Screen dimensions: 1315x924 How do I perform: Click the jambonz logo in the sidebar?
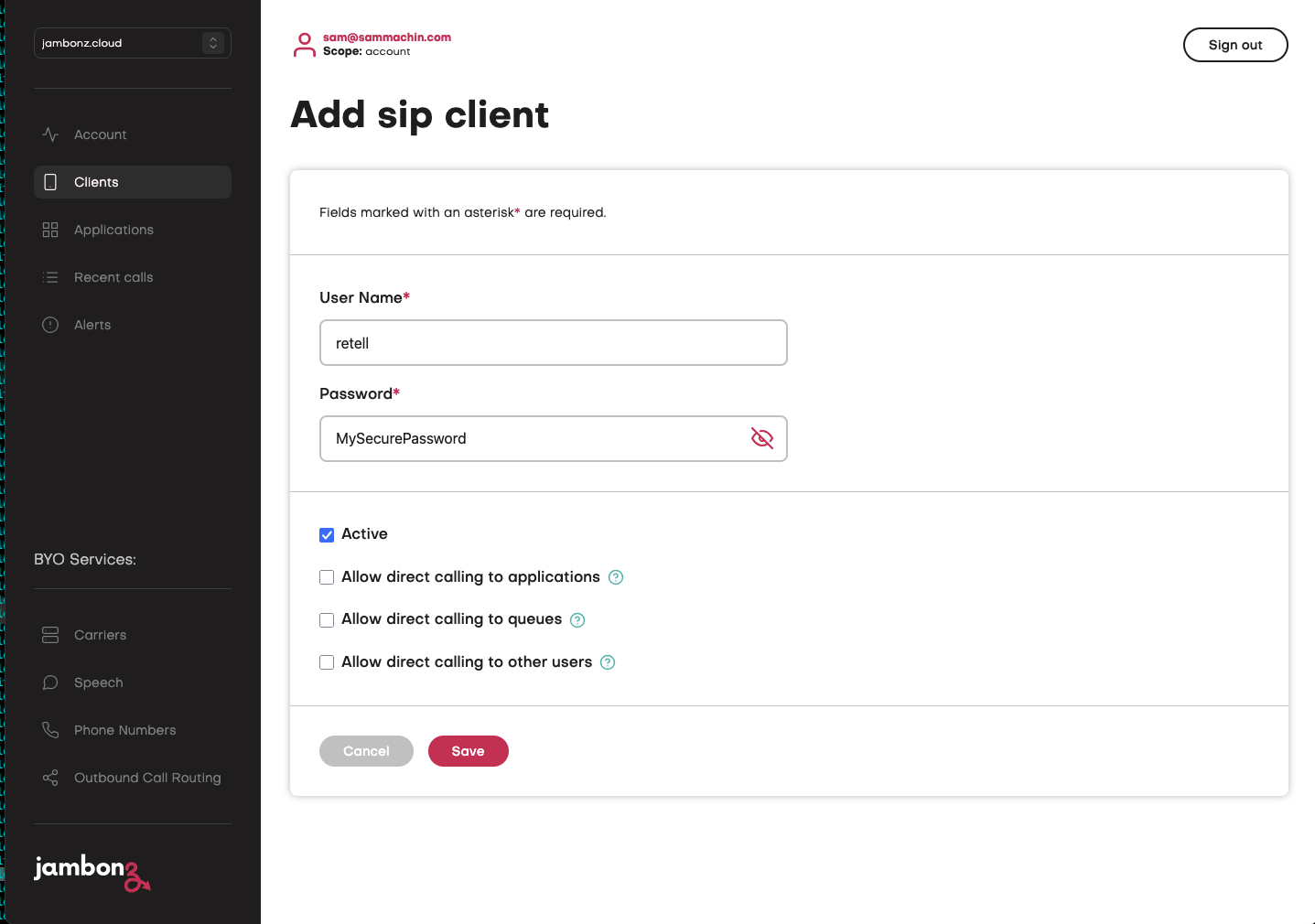coord(92,870)
